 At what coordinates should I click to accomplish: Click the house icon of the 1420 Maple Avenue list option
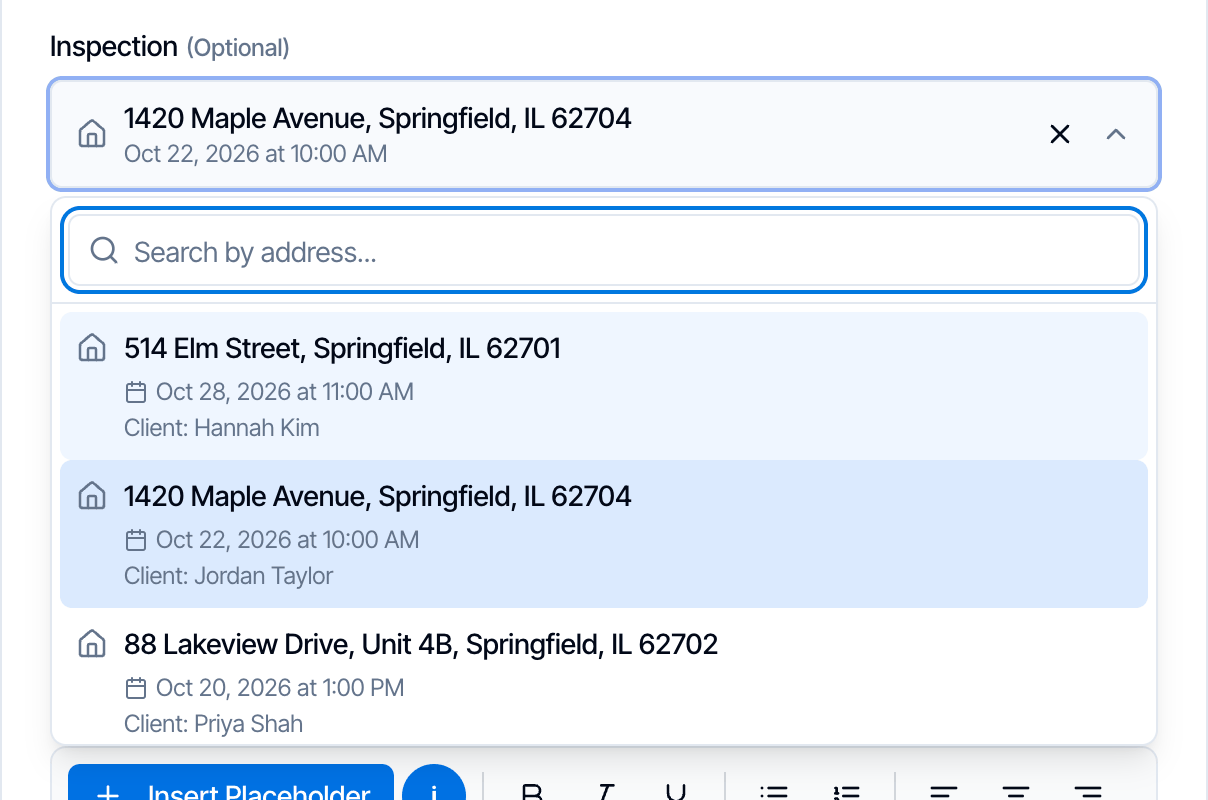tap(92, 496)
